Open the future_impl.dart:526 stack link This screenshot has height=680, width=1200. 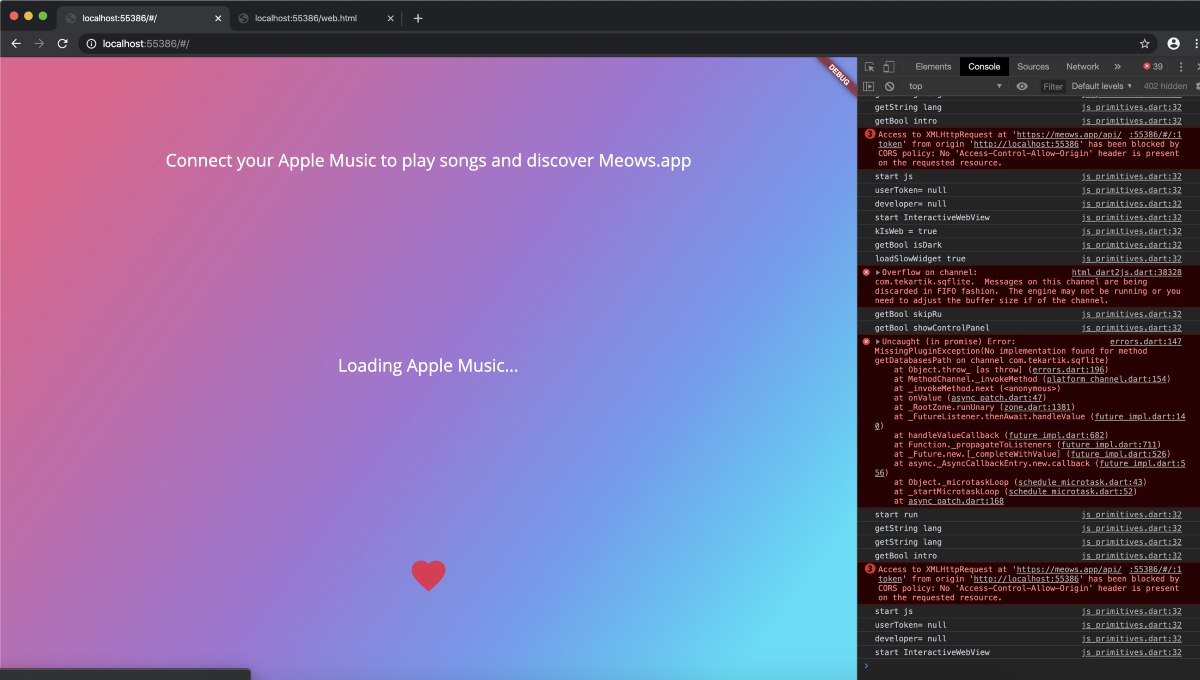(x=1119, y=454)
